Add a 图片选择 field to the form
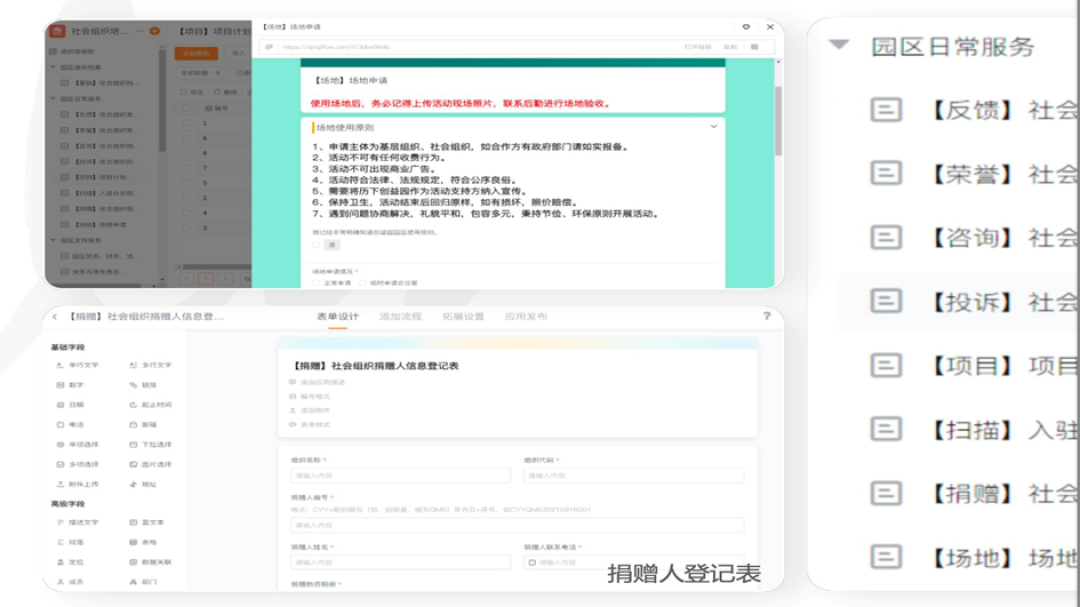This screenshot has width=1080, height=607. click(151, 465)
